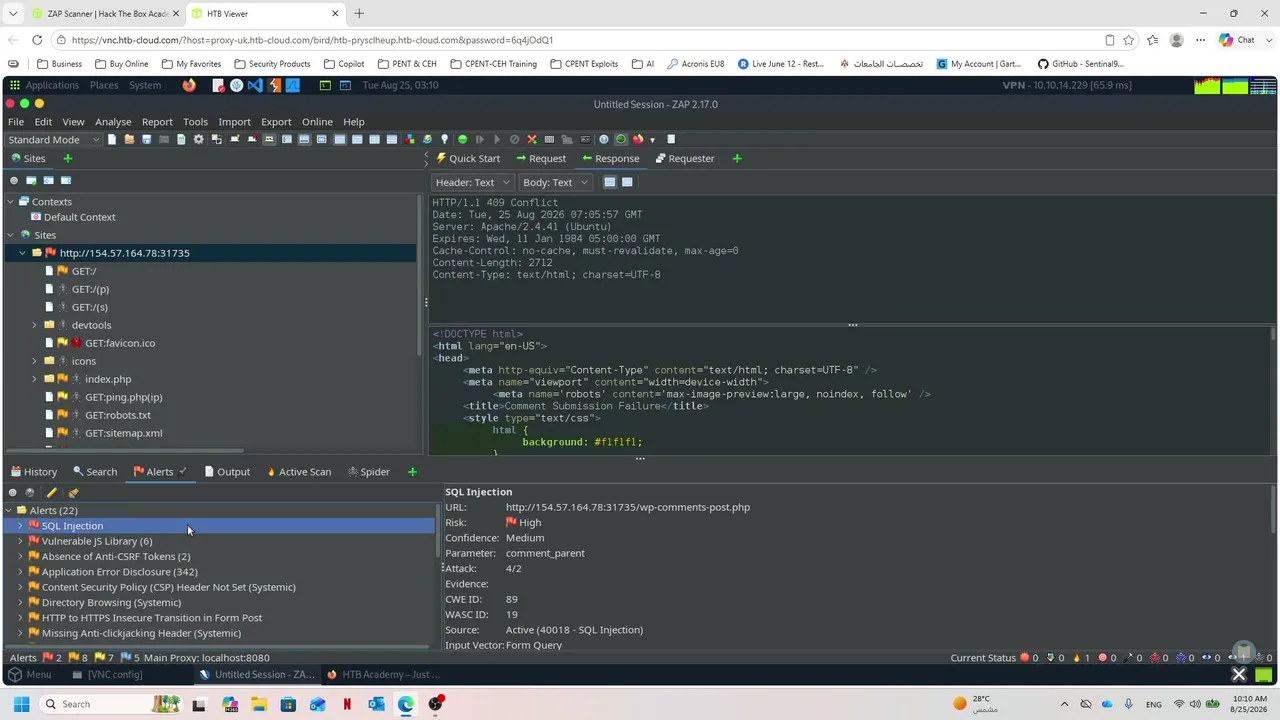The height and width of the screenshot is (720, 1280).
Task: Click the red X break-all icon
Action: (x=532, y=139)
